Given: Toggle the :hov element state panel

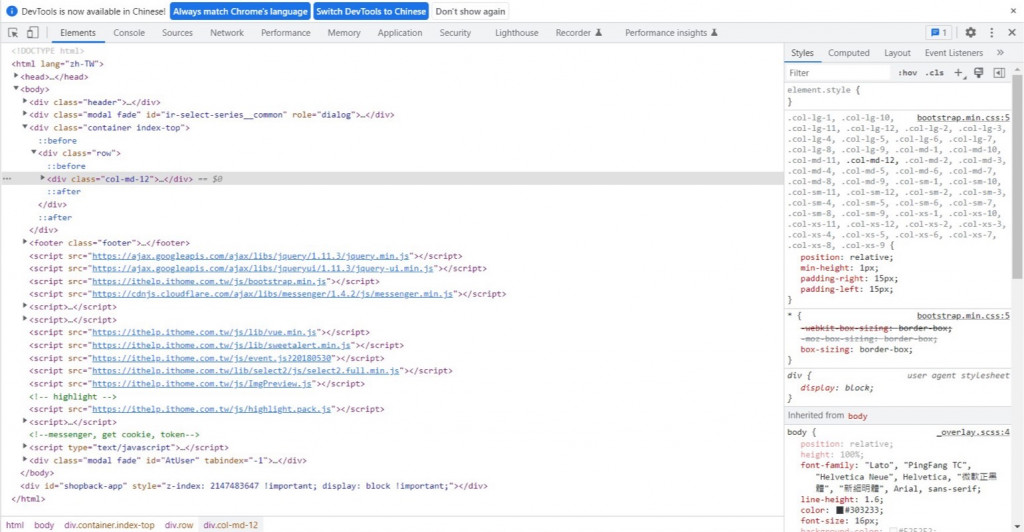Looking at the screenshot, I should coord(907,73).
